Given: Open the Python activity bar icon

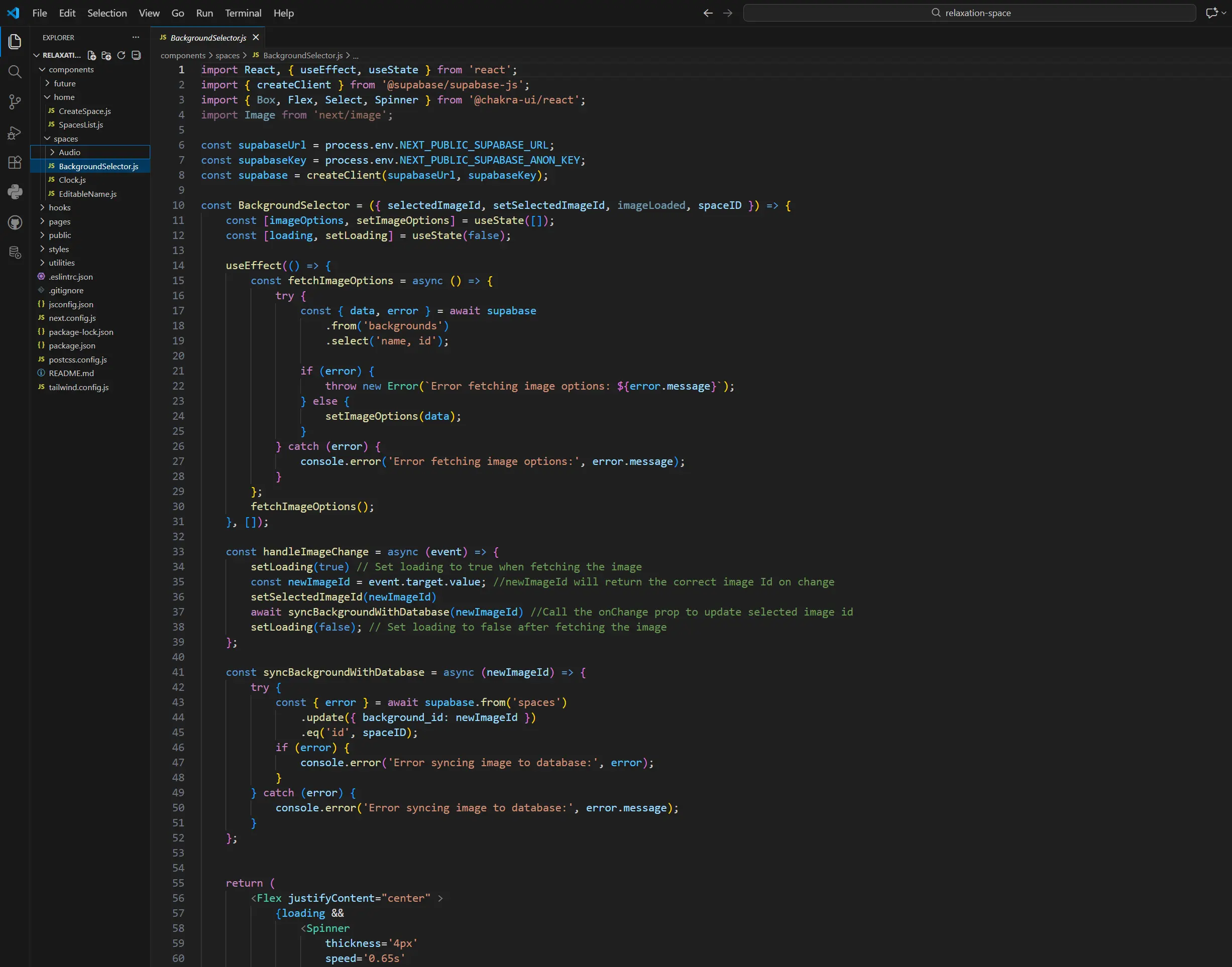Looking at the screenshot, I should [x=15, y=192].
